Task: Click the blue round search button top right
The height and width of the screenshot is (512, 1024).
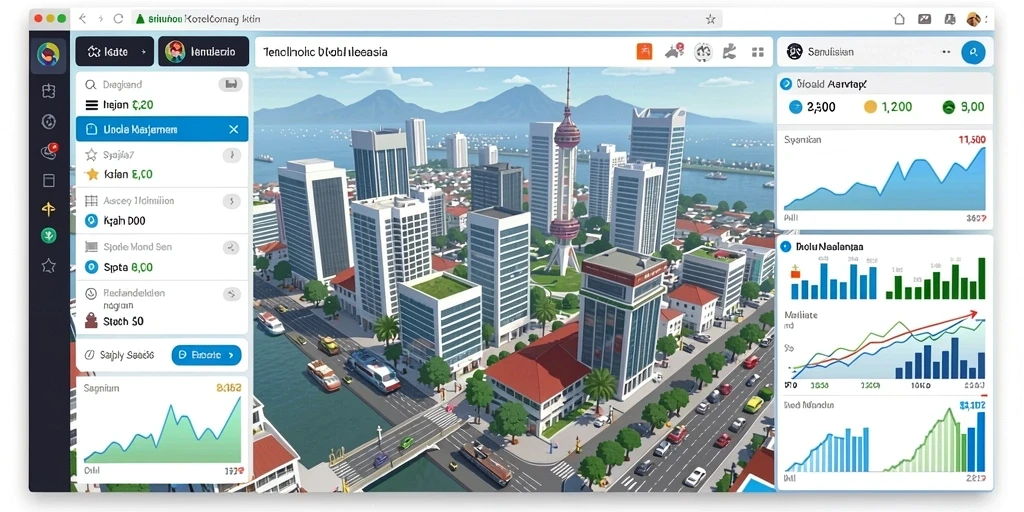Action: coord(973,52)
